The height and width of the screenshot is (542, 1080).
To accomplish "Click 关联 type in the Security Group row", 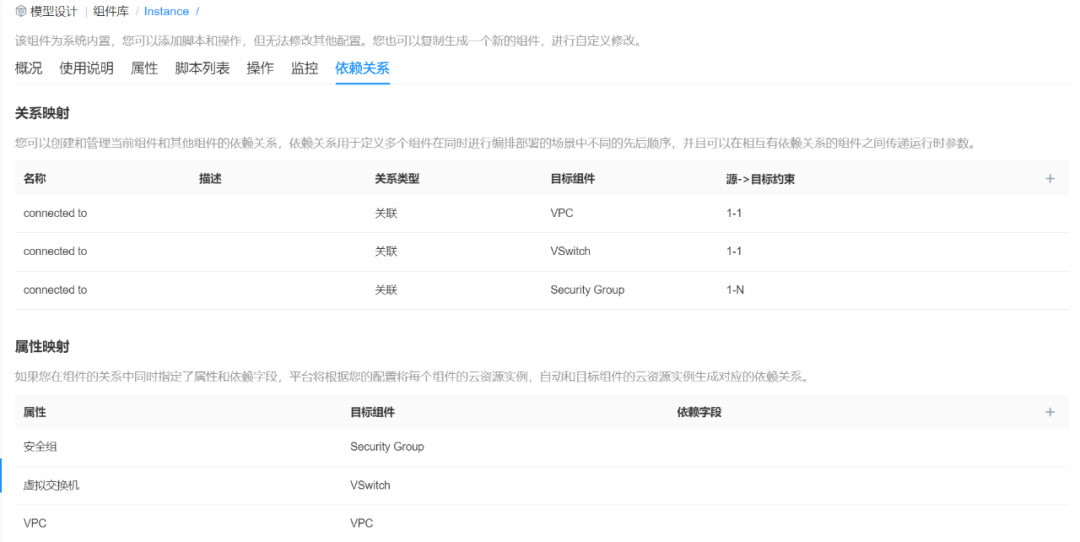I will 386,290.
